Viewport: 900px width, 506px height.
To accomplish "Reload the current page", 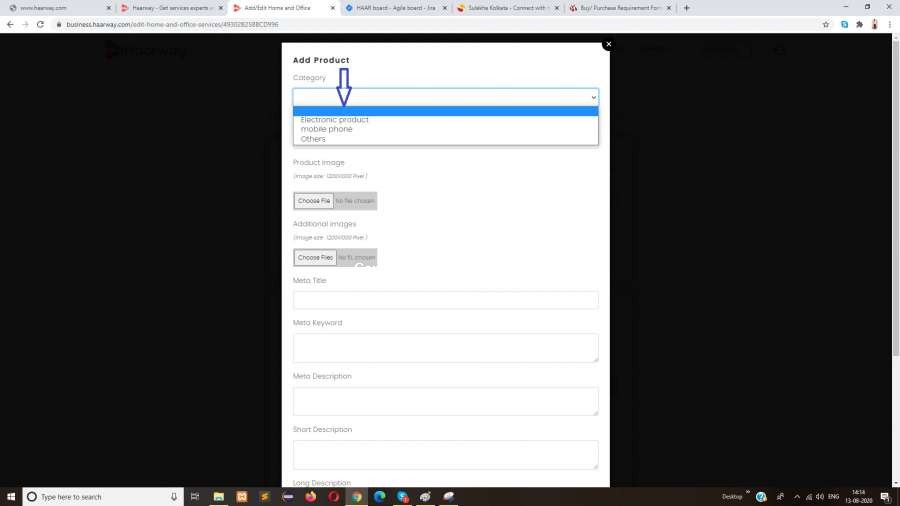I will tap(40, 24).
